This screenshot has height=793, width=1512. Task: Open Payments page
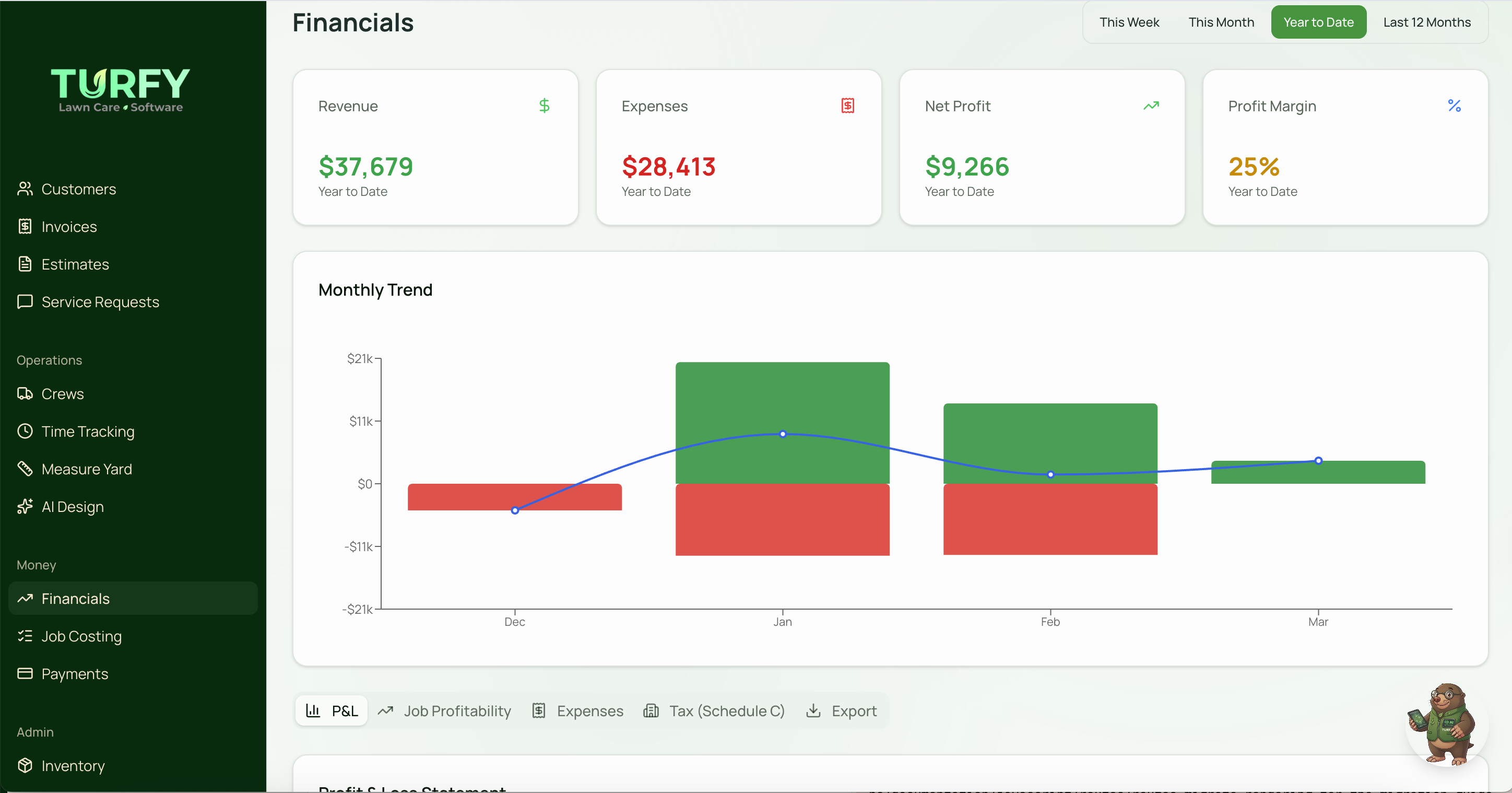133,673
